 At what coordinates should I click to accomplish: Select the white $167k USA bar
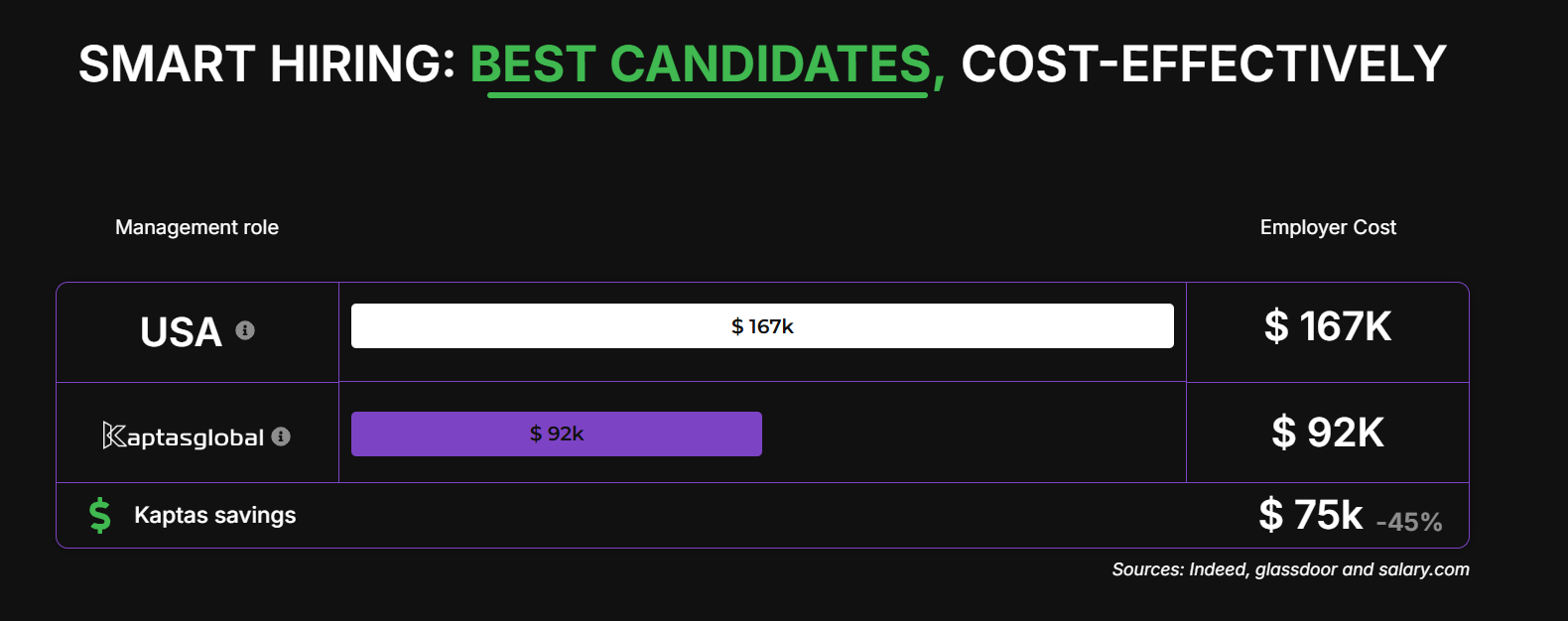coord(762,326)
